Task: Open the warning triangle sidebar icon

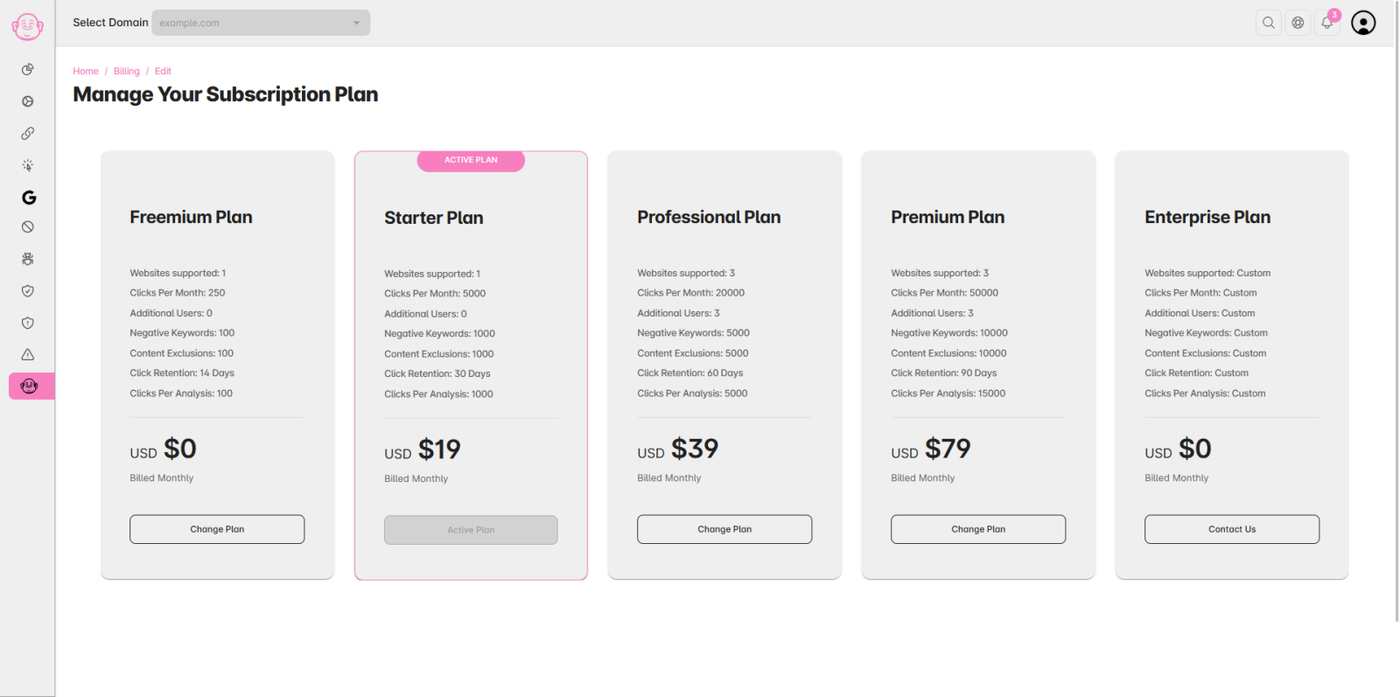Action: click(x=28, y=354)
